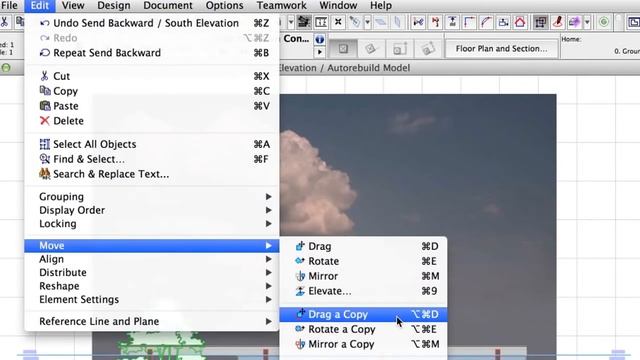This screenshot has height=360, width=640.
Task: Choose Rotate in Move submenu
Action: click(x=363, y=261)
